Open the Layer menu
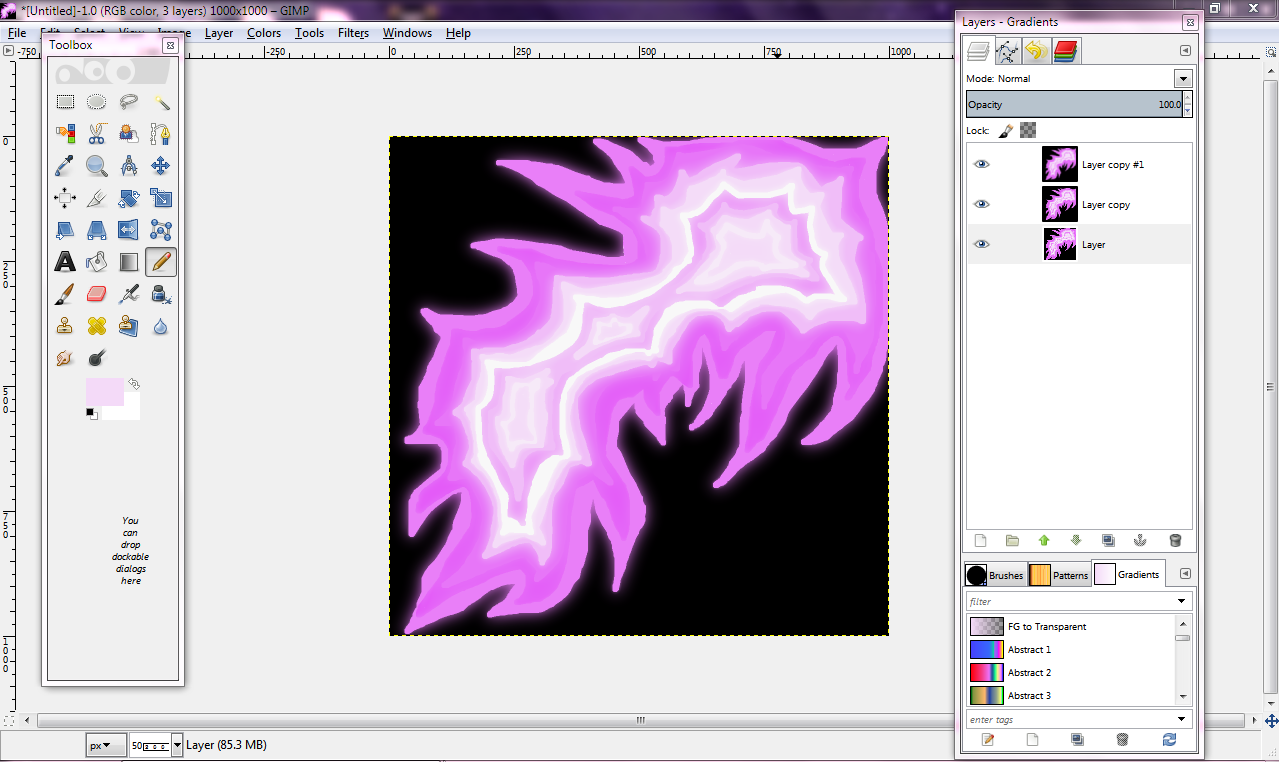The image size is (1279, 762). [219, 33]
